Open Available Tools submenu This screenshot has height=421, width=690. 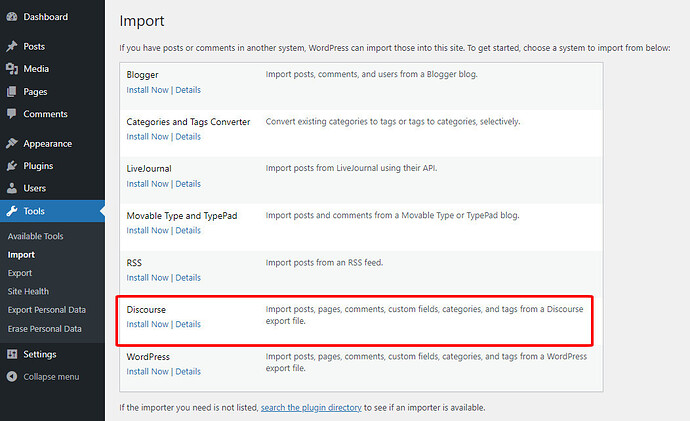pyautogui.click(x=35, y=236)
